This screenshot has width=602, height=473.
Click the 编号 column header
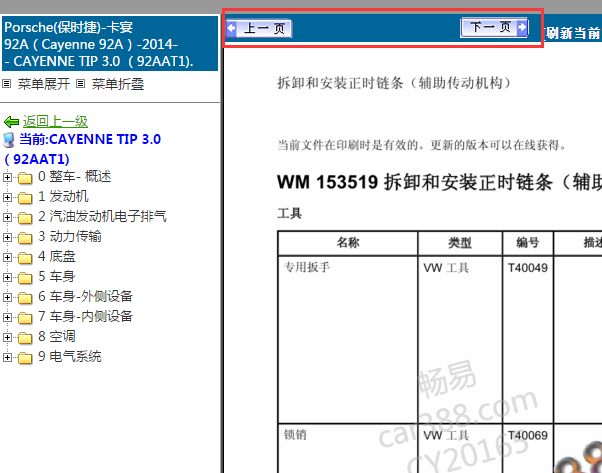pyautogui.click(x=528, y=243)
